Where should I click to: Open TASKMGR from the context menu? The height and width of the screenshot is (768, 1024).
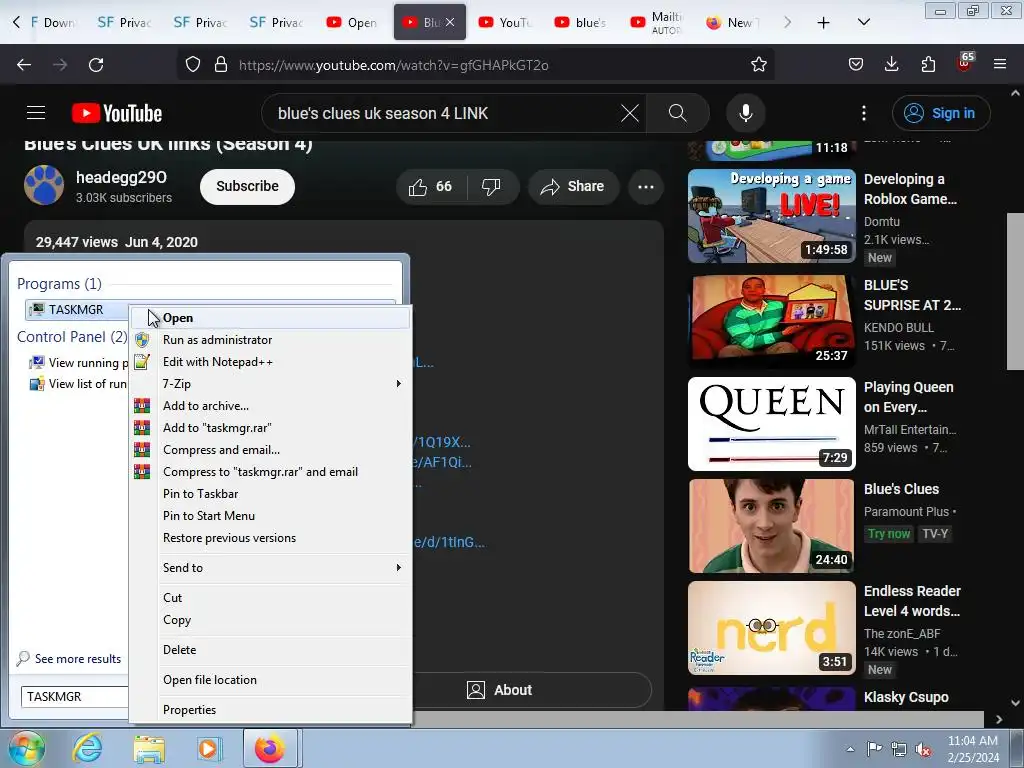click(x=270, y=318)
